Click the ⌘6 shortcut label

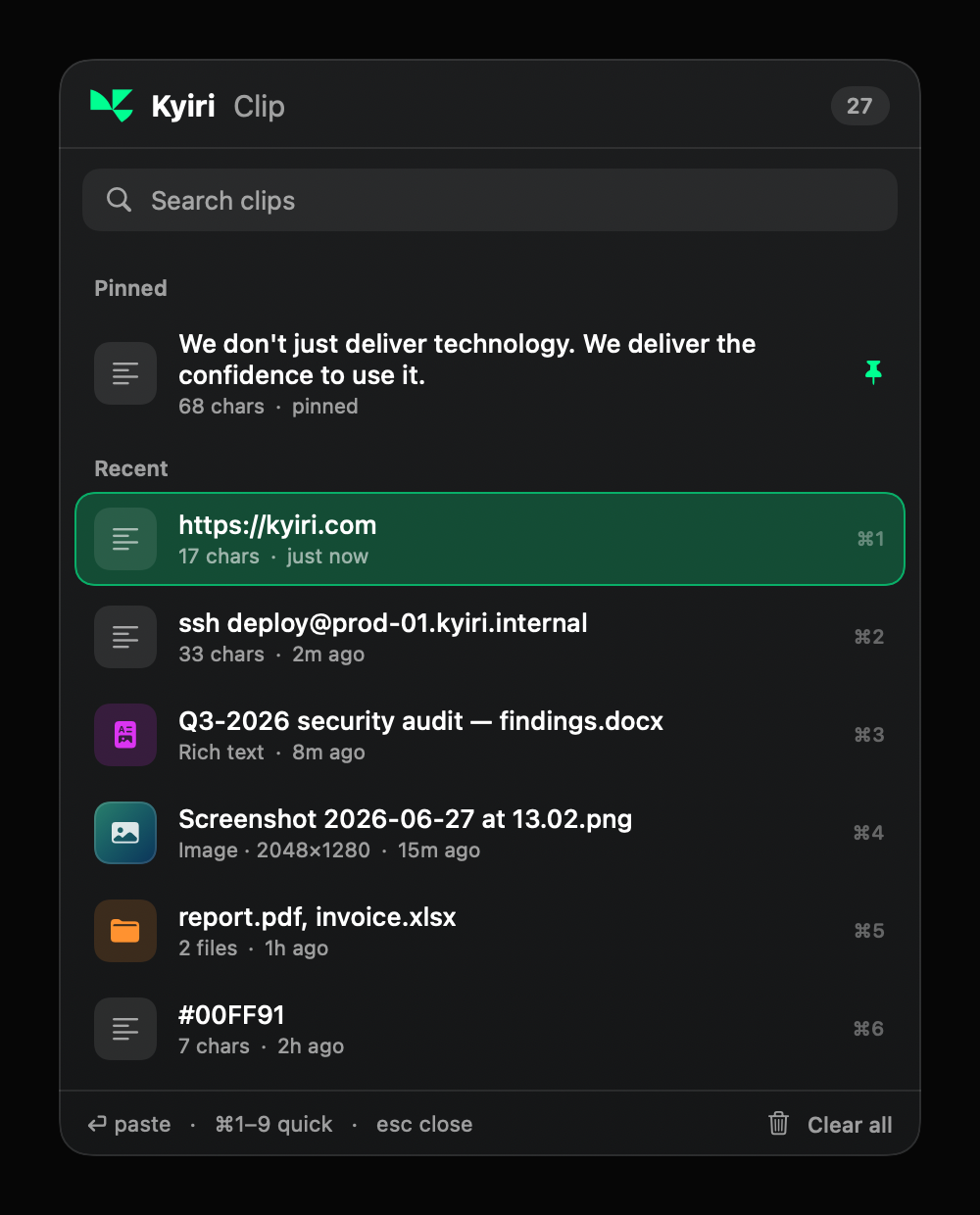coord(869,1029)
